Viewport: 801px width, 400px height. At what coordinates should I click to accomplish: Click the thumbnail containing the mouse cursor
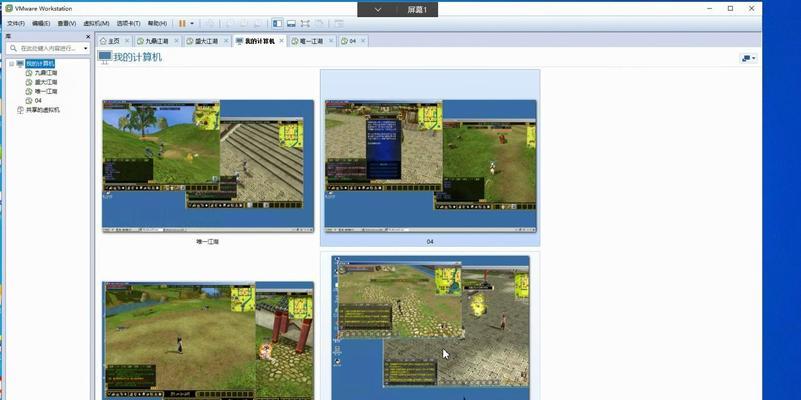[x=431, y=327]
